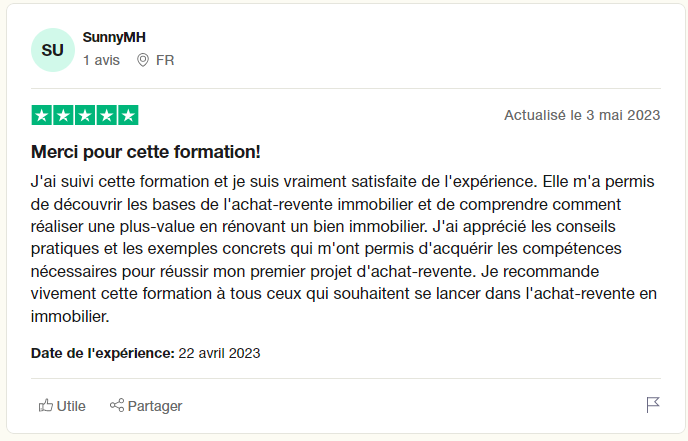Screen dimensions: 688x441
Task: Click the fifth, last rating star
Action: pos(128,115)
